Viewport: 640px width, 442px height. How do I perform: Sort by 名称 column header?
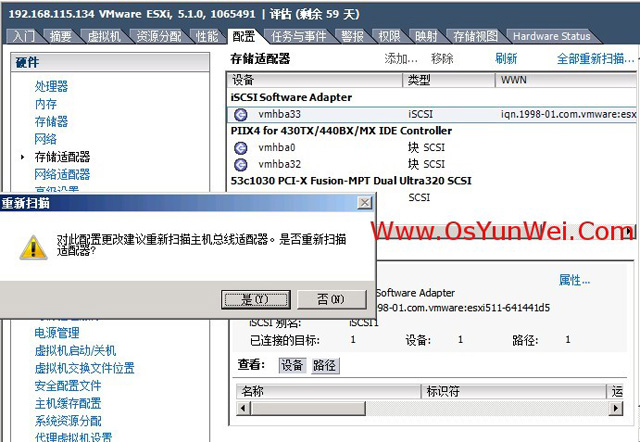click(x=329, y=391)
